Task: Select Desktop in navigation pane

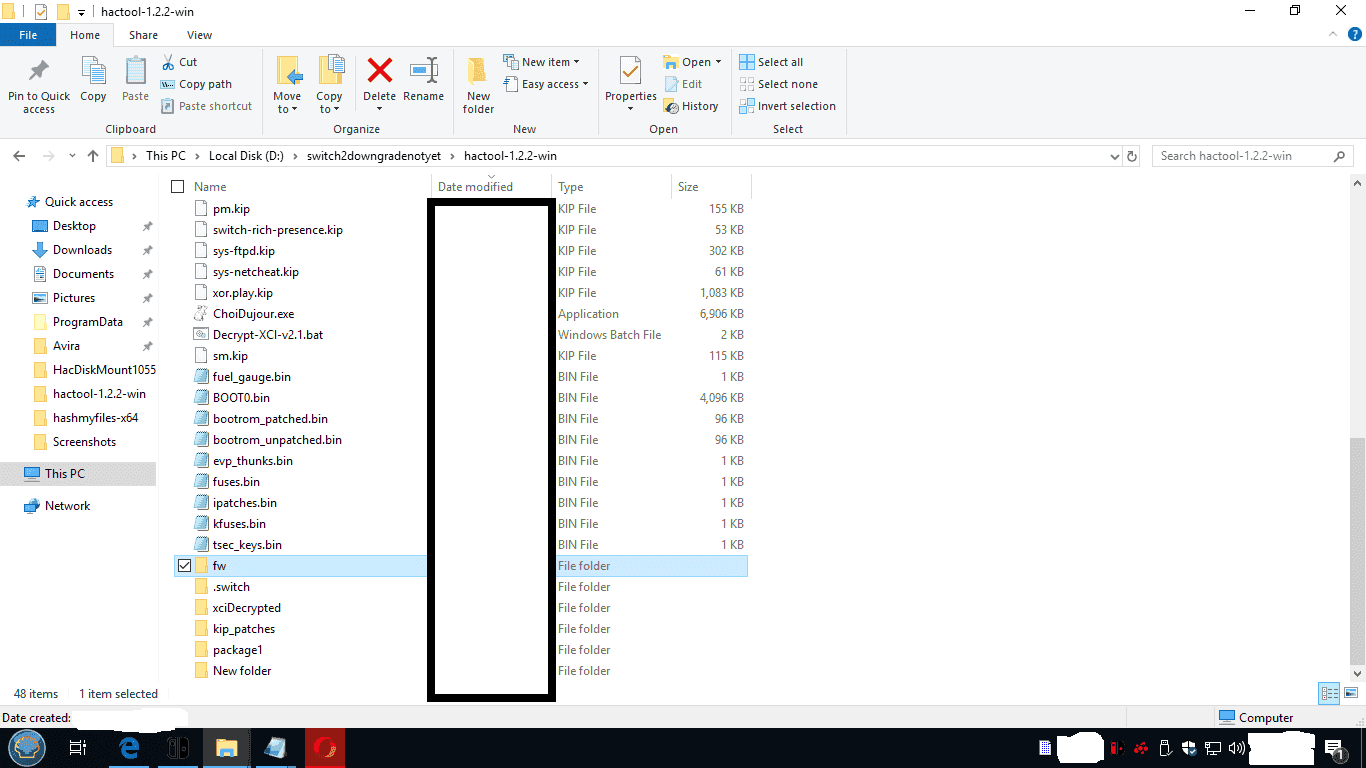Action: (x=74, y=226)
